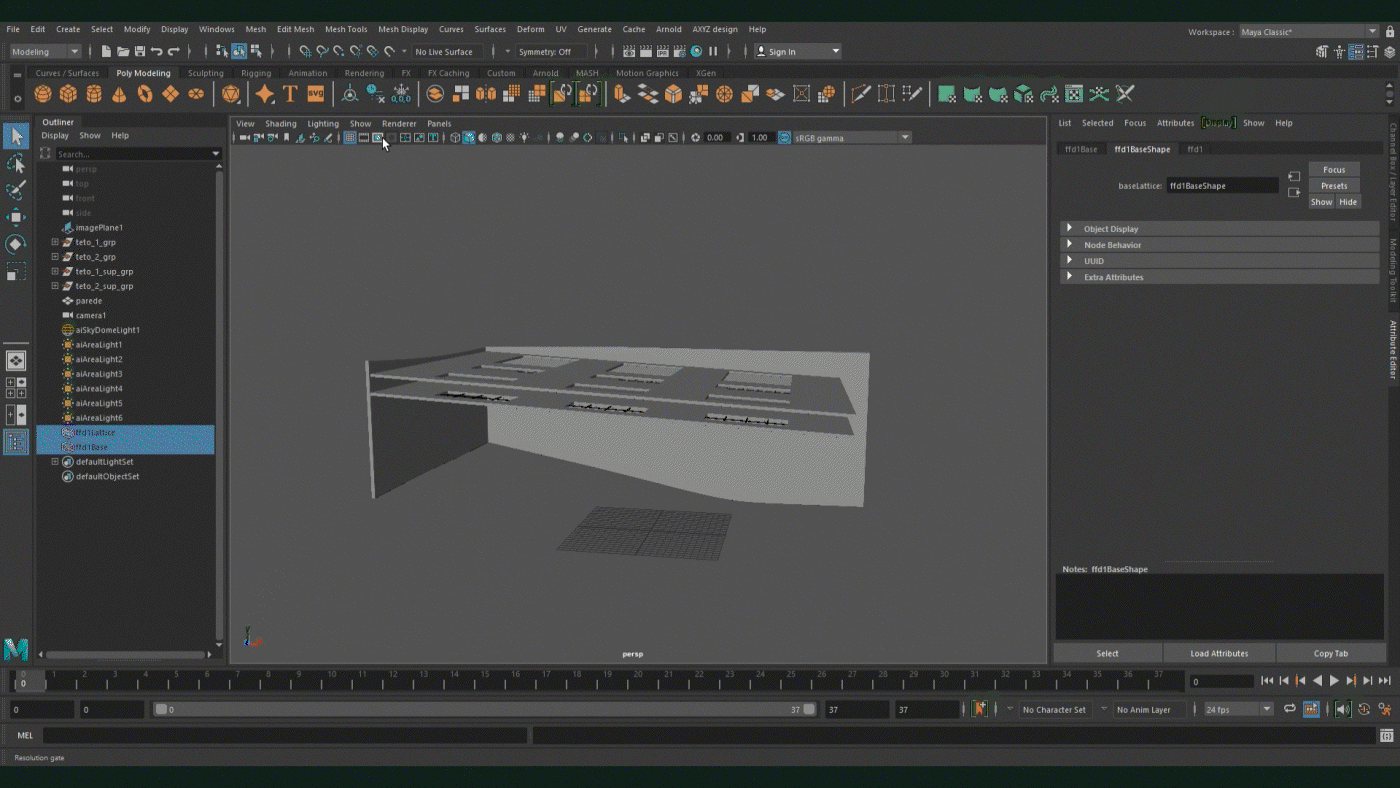This screenshot has height=788, width=1400.
Task: Click the New scene icon
Action: 105,51
